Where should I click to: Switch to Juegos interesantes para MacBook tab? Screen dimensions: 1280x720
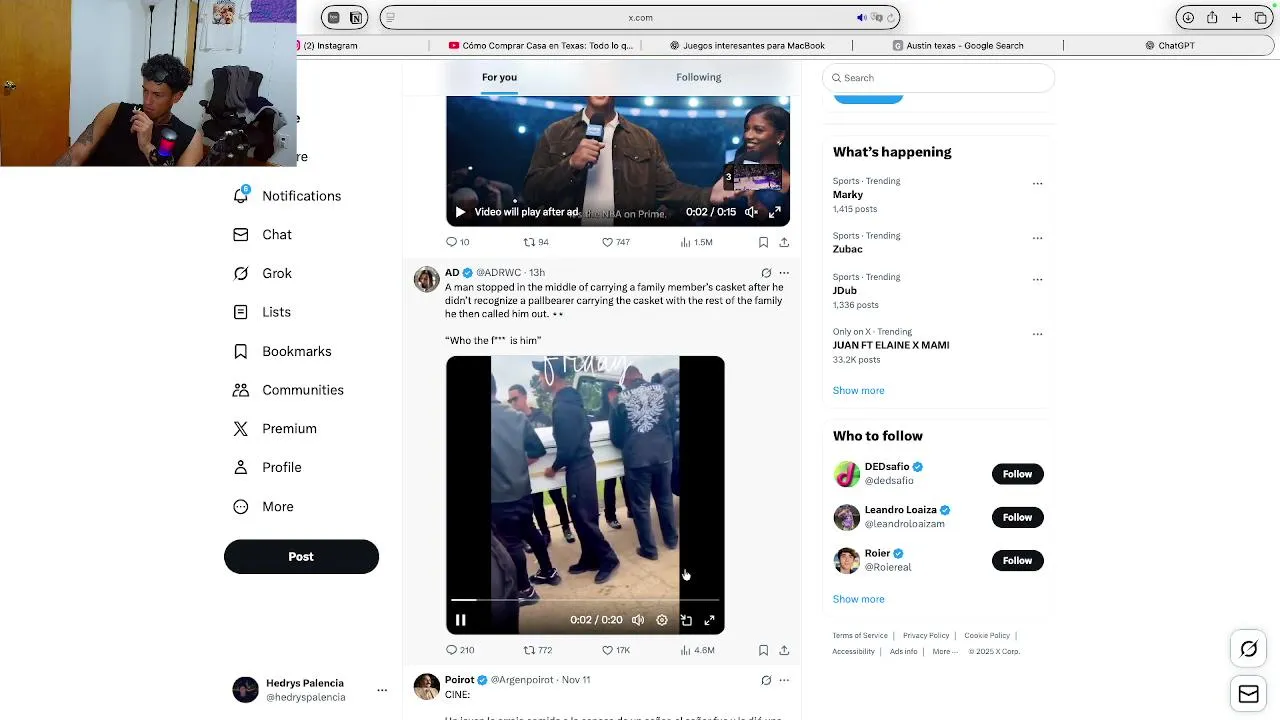point(747,45)
